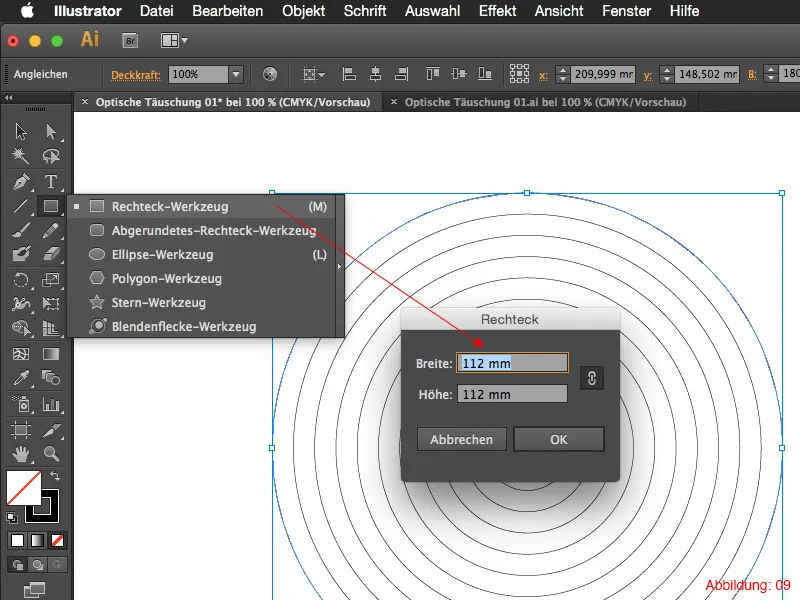This screenshot has width=800, height=600.
Task: Select the Free Transform tool
Action: pyautogui.click(x=51, y=304)
